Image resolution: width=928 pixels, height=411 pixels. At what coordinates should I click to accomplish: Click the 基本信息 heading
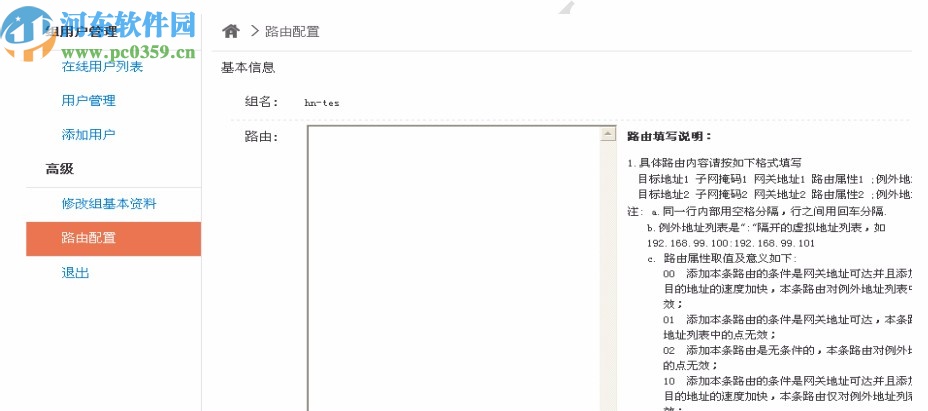[248, 68]
